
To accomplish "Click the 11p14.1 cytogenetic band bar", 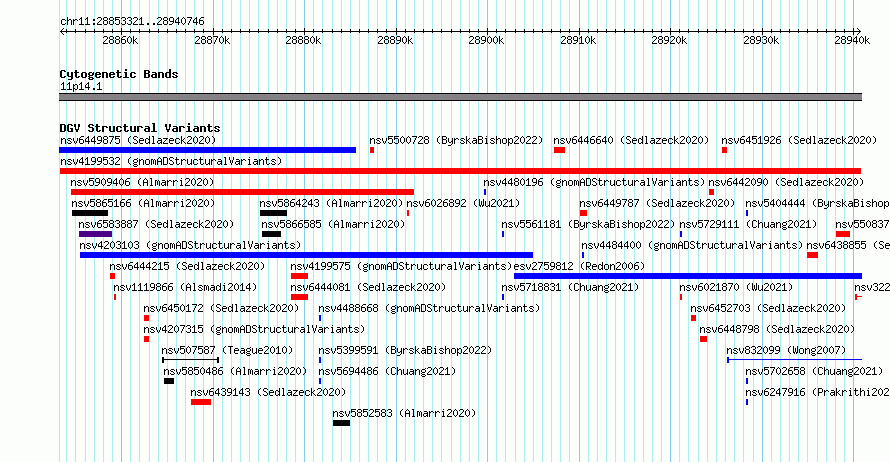I will click(x=460, y=97).
